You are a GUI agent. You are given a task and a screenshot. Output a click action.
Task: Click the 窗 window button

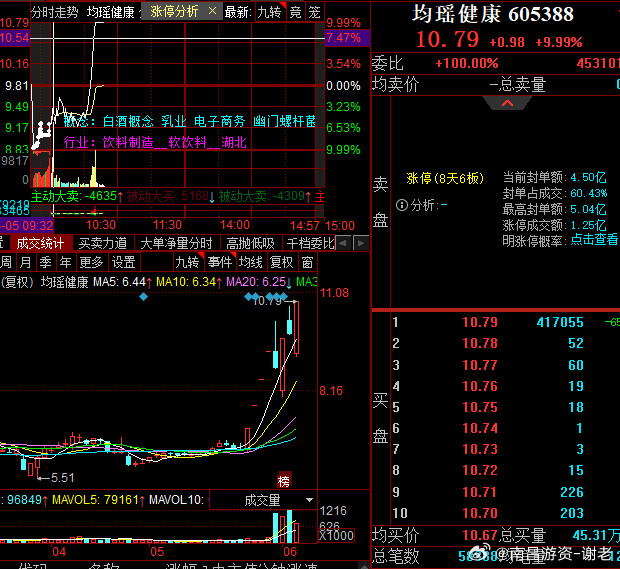click(308, 262)
